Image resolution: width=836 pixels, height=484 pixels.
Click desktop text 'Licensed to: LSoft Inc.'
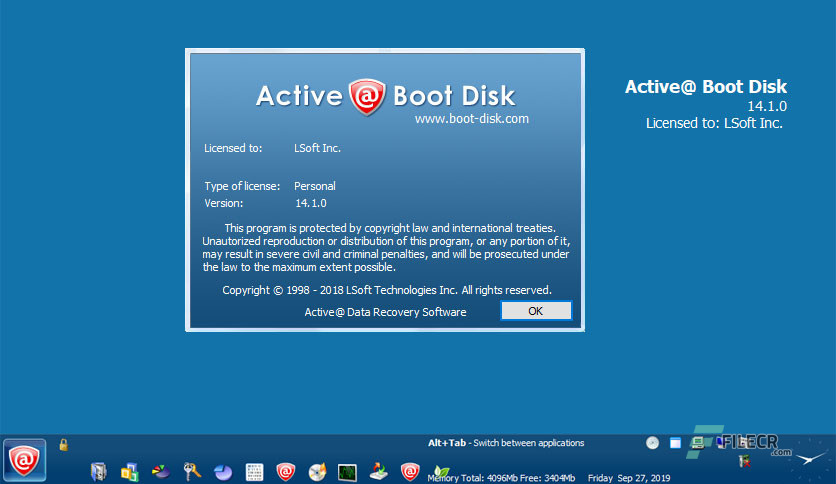[x=714, y=123]
